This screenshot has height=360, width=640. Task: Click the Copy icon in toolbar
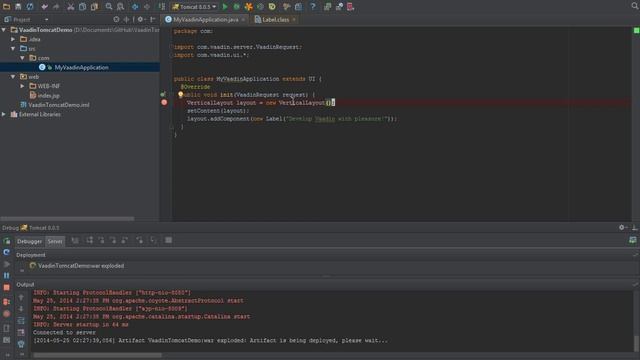(x=82, y=7)
